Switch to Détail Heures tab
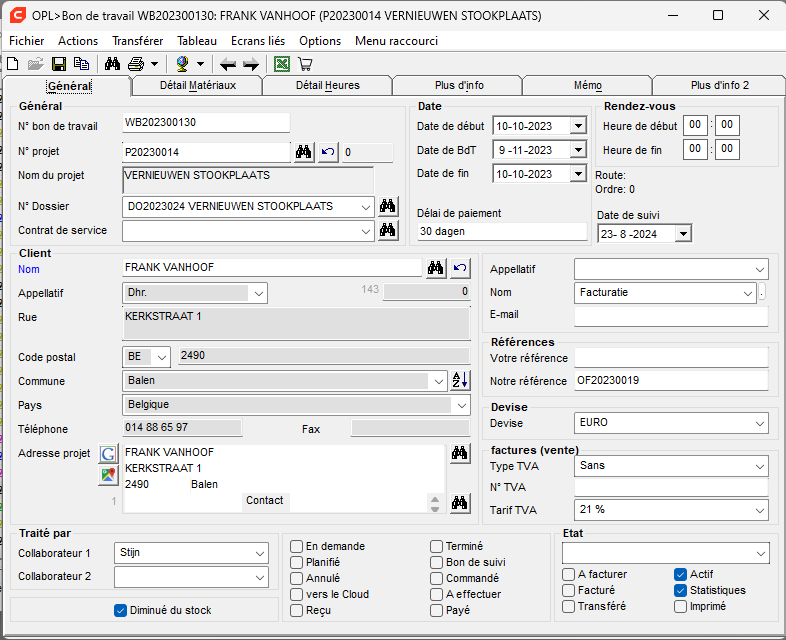Viewport: 786px width, 640px height. (x=327, y=85)
